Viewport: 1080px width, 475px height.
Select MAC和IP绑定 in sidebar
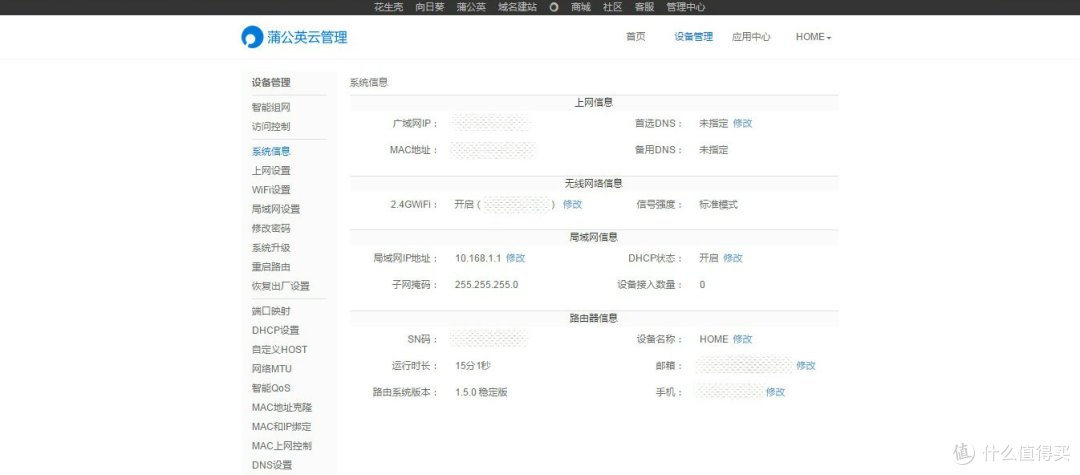pyautogui.click(x=282, y=427)
